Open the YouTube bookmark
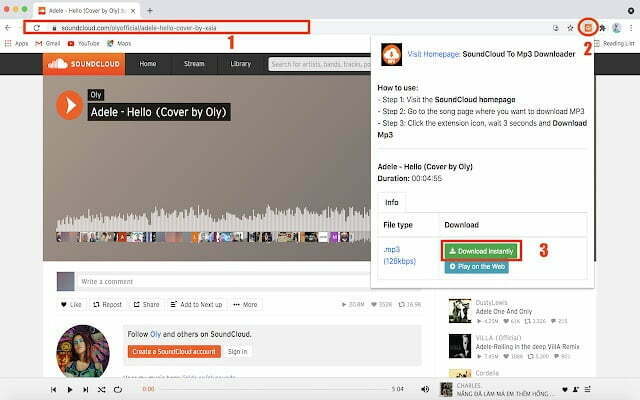640x400 pixels. [84, 43]
